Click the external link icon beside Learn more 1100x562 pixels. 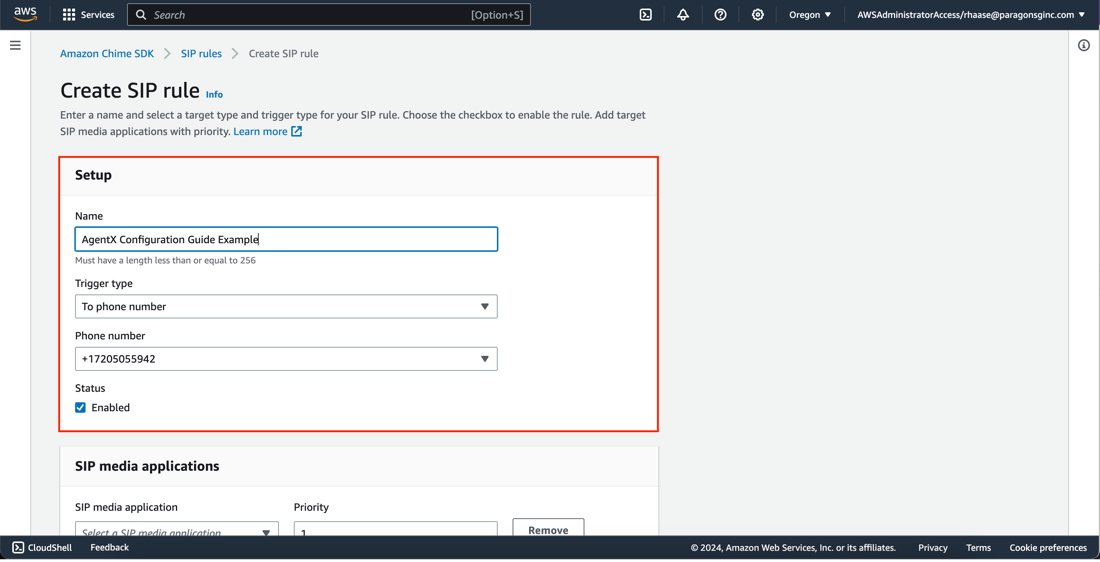coord(297,131)
